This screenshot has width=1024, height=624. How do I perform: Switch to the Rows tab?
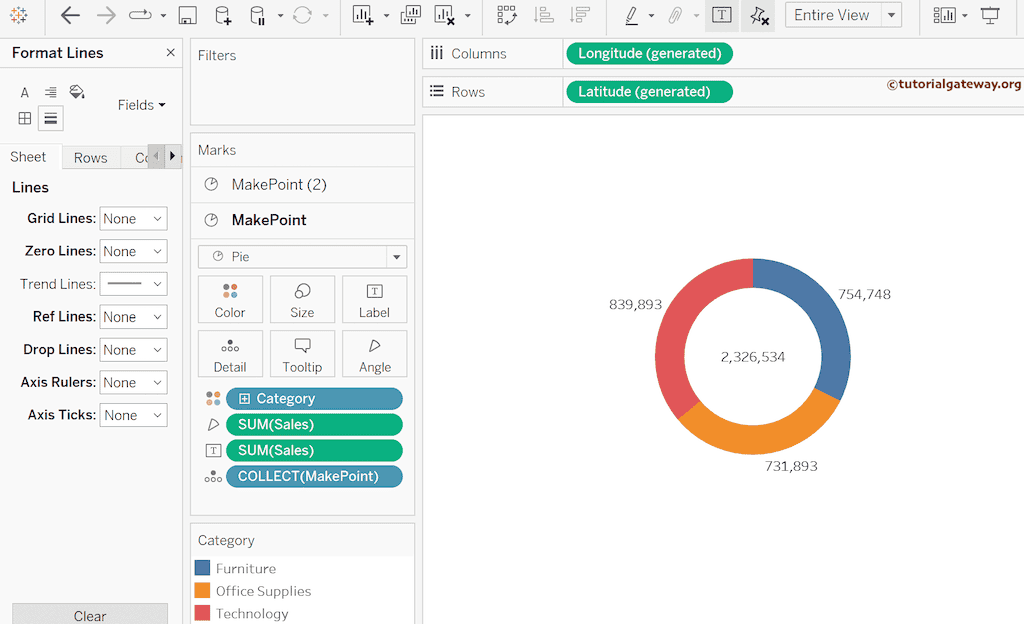(x=90, y=157)
